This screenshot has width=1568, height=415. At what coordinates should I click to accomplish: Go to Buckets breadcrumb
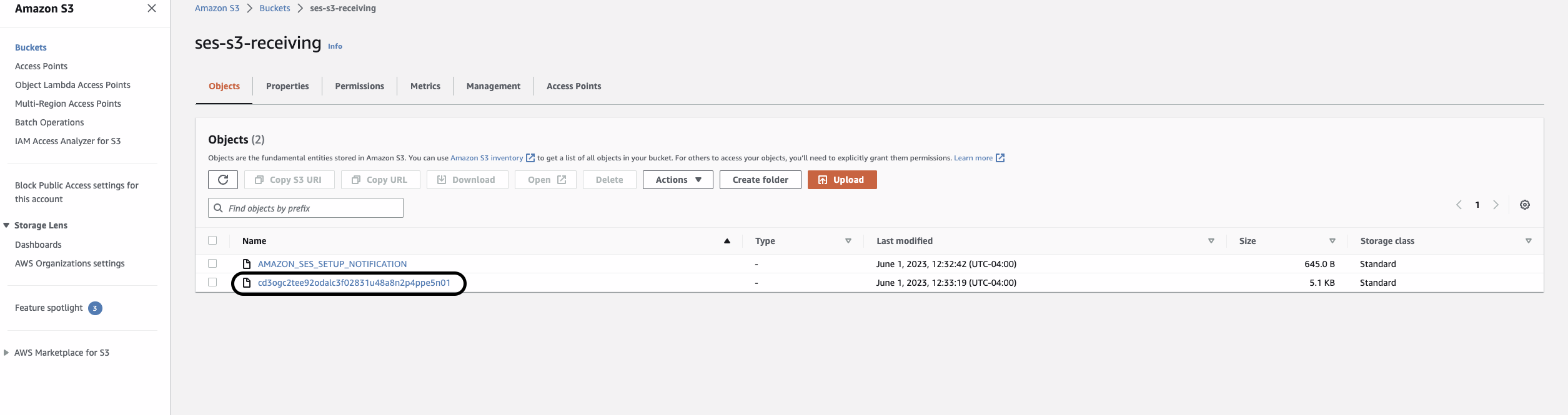(275, 8)
